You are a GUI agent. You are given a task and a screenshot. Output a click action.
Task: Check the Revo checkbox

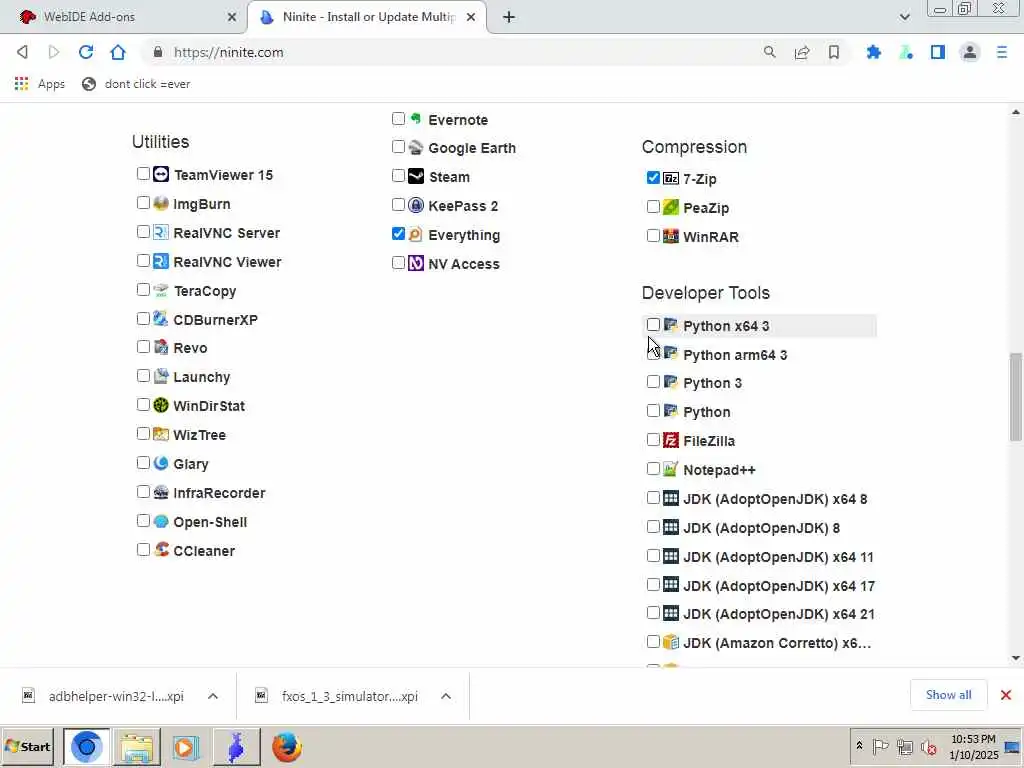[x=144, y=347]
